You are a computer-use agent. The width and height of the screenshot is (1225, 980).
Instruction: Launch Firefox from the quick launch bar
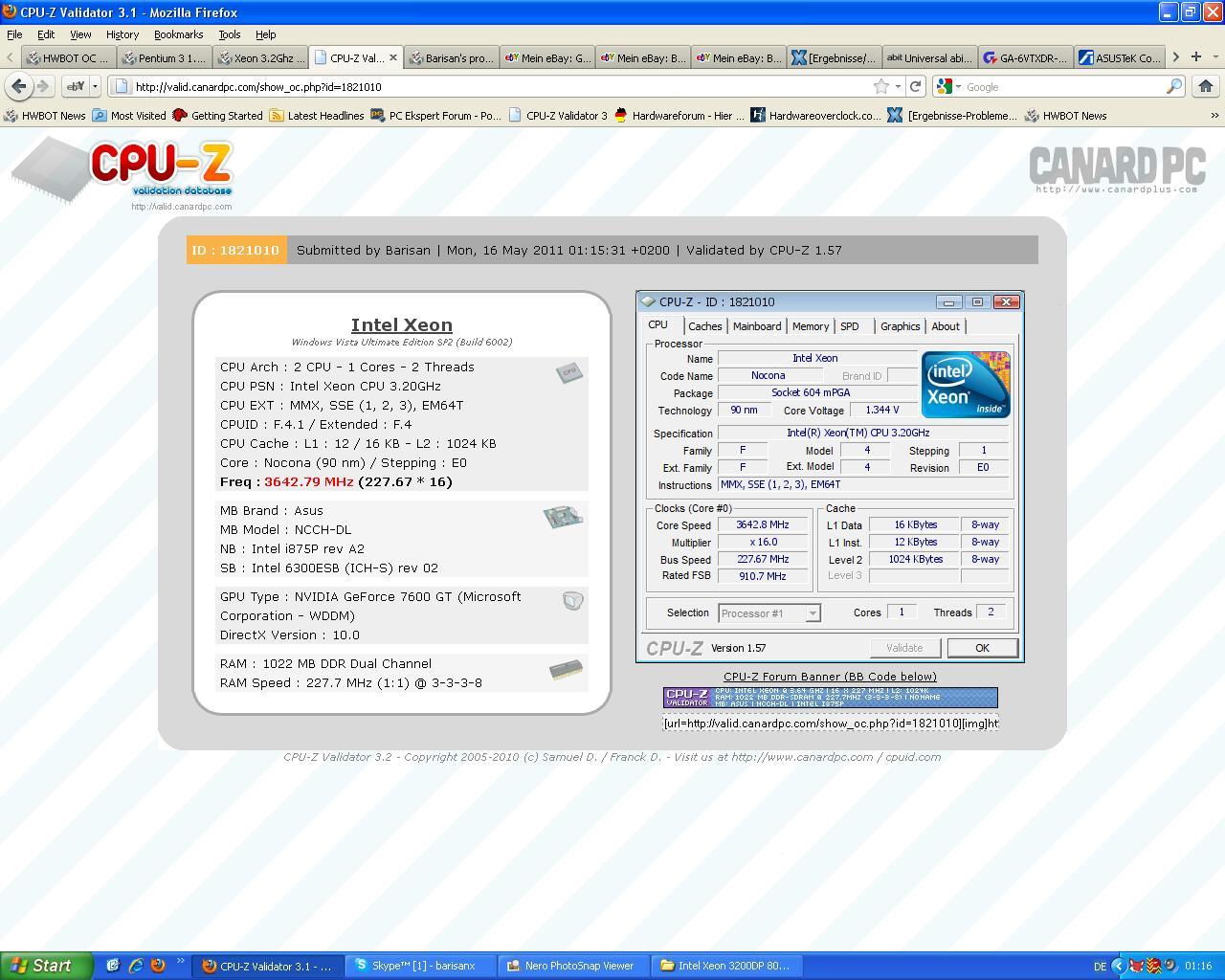click(x=159, y=966)
